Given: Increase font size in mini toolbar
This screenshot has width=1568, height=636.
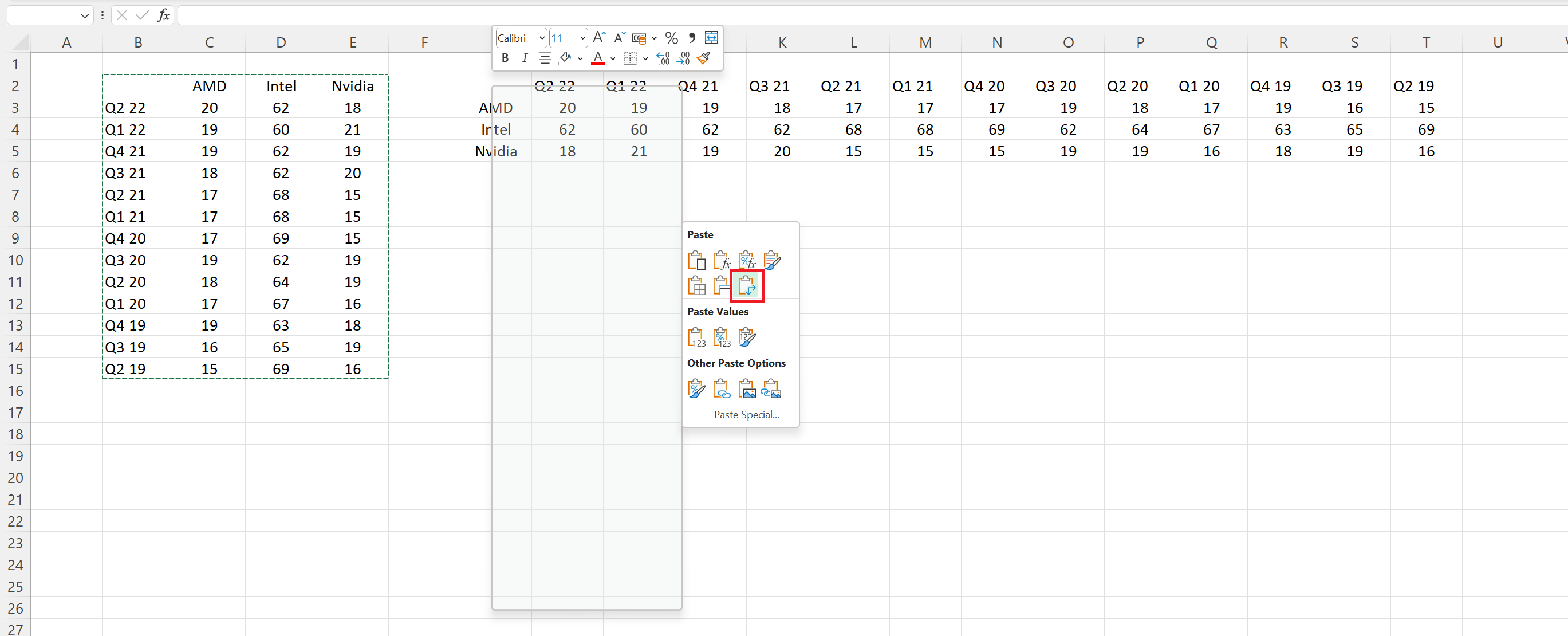Looking at the screenshot, I should tap(599, 38).
